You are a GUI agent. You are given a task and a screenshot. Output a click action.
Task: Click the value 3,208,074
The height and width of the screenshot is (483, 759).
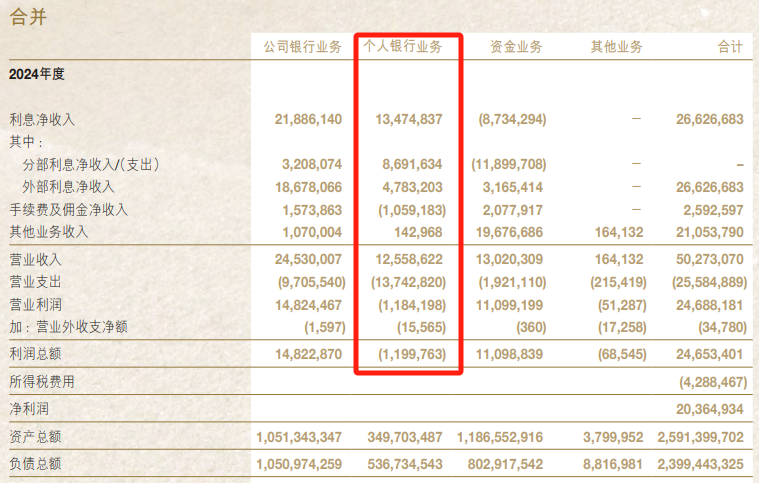pos(312,165)
